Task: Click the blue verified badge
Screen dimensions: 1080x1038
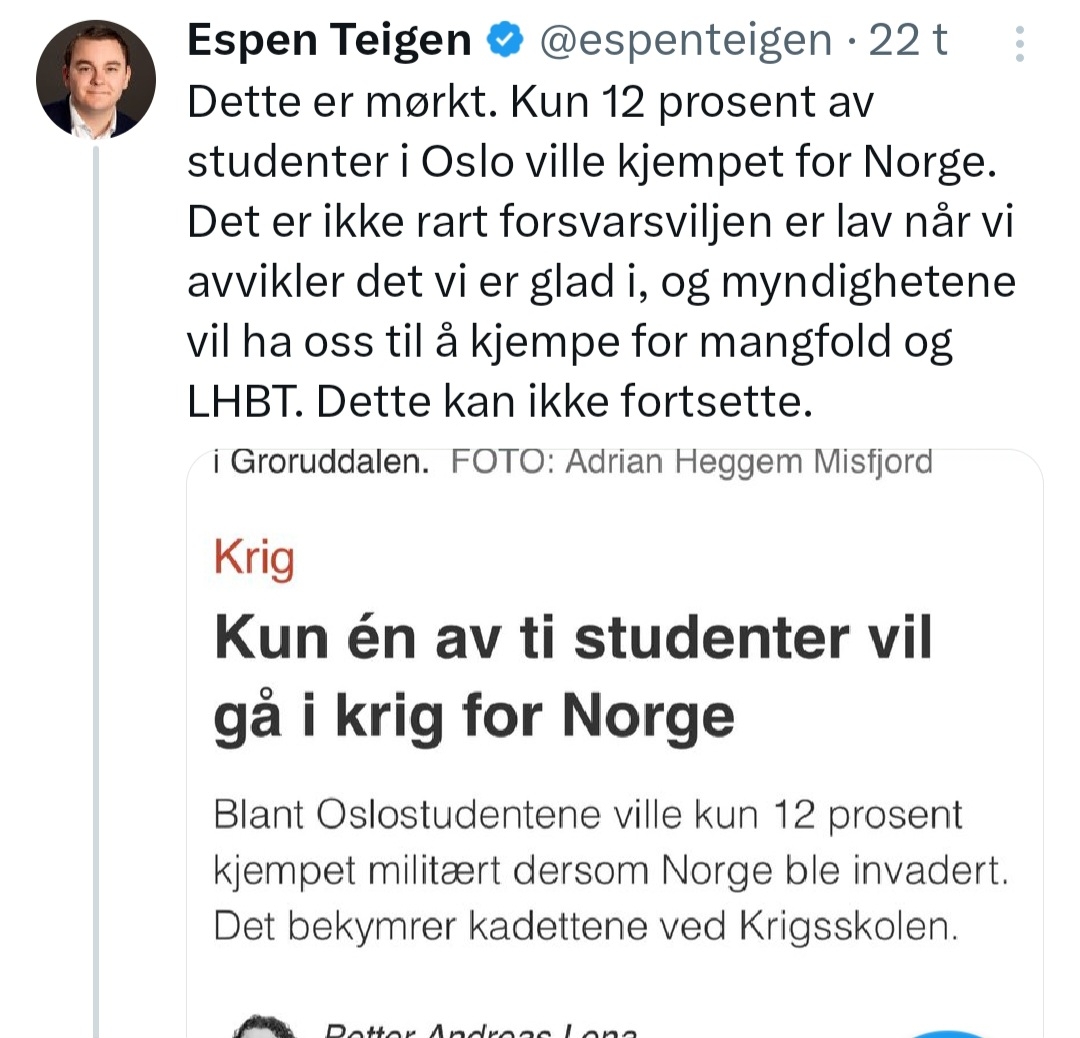Action: point(505,42)
